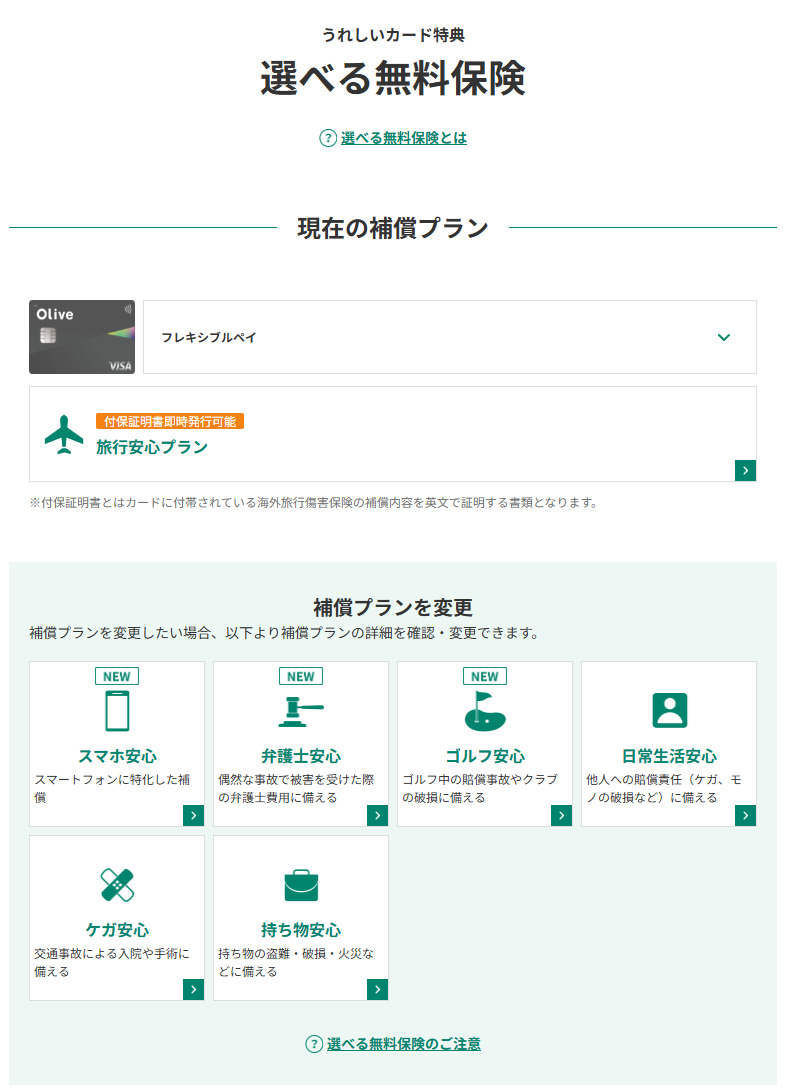Viewport: 786px width, 1092px height.
Task: Open 旅行安心プラン details via its arrow
Action: pos(745,471)
